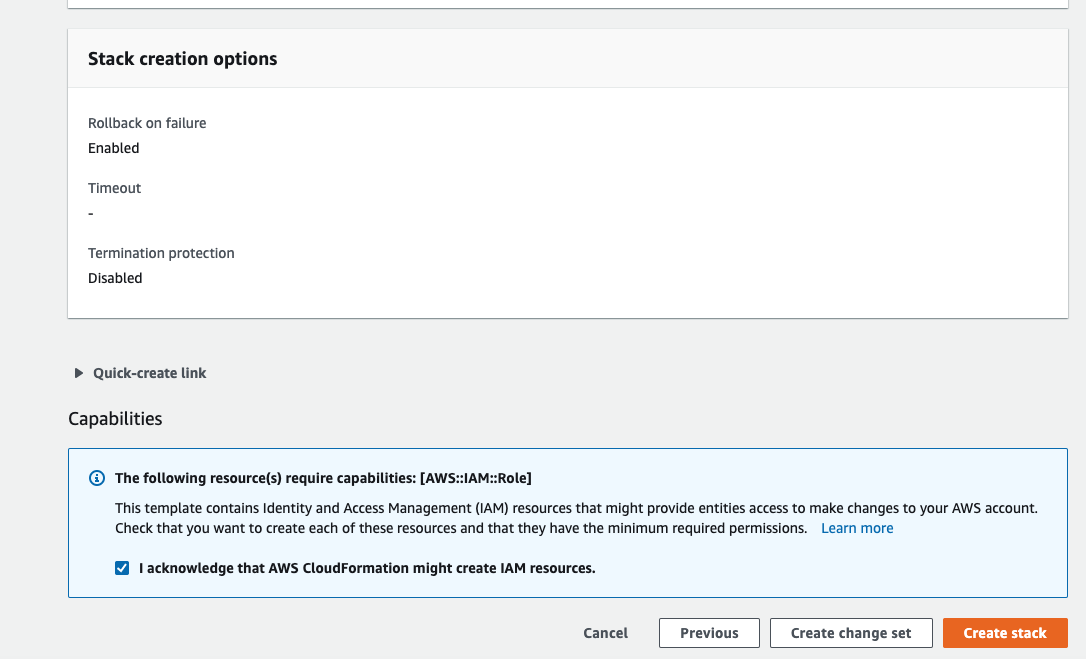This screenshot has height=659, width=1086.
Task: Expand the Quick-create link triangle
Action: coord(79,373)
